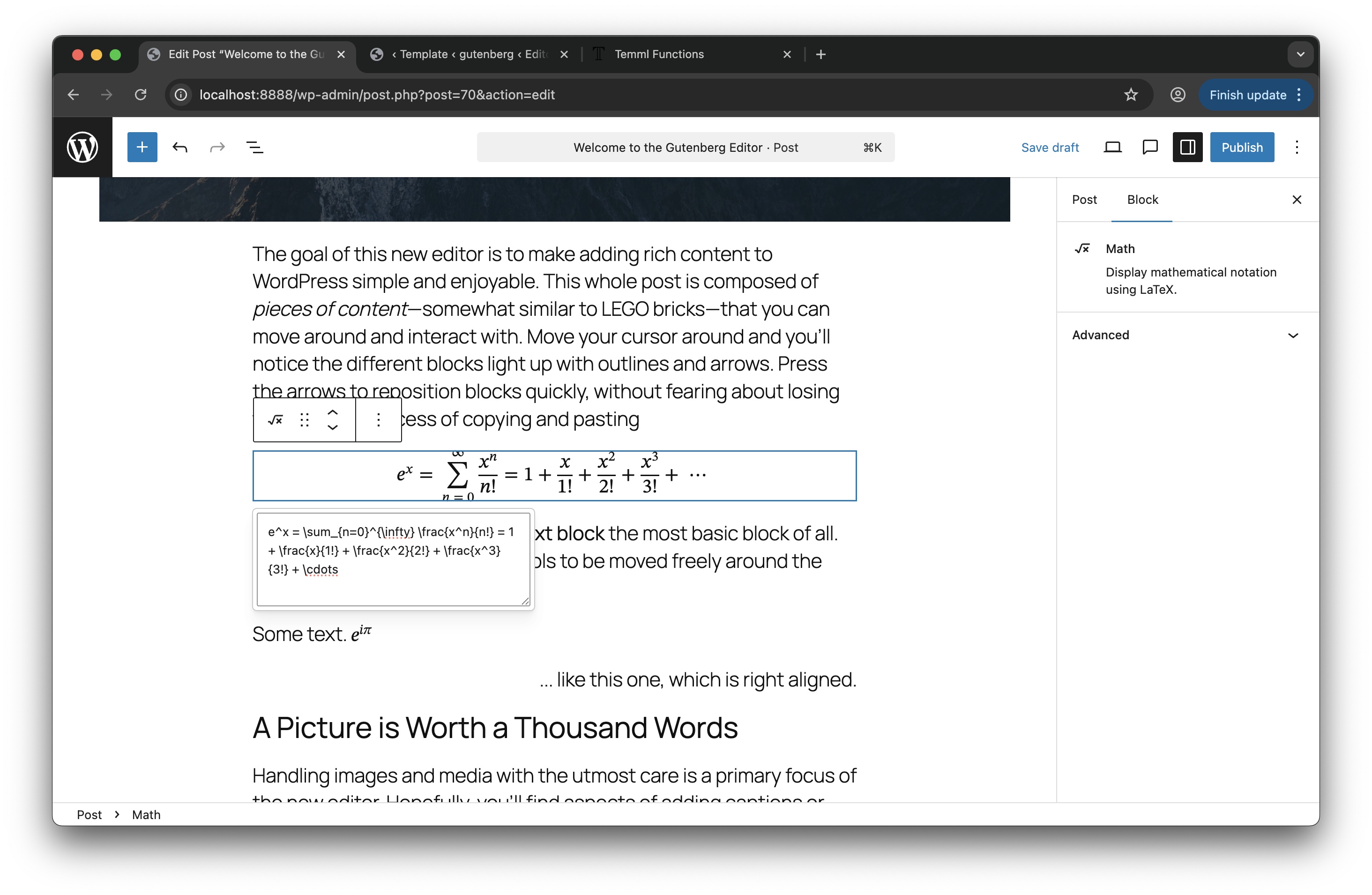Image resolution: width=1372 pixels, height=895 pixels.
Task: Move the Math block up
Action: [x=333, y=413]
